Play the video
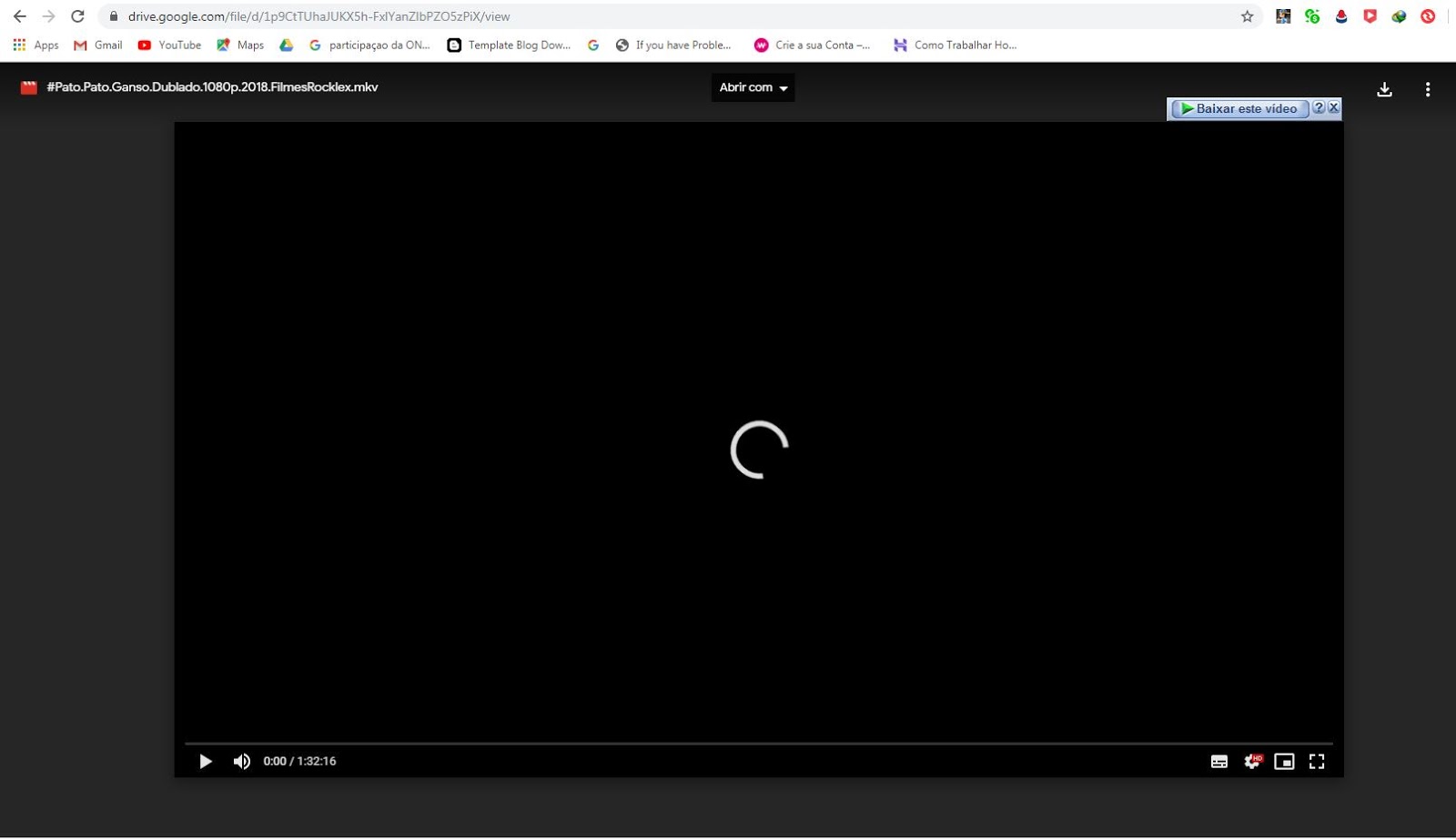Viewport: 1456px width, 840px height. pos(206,762)
